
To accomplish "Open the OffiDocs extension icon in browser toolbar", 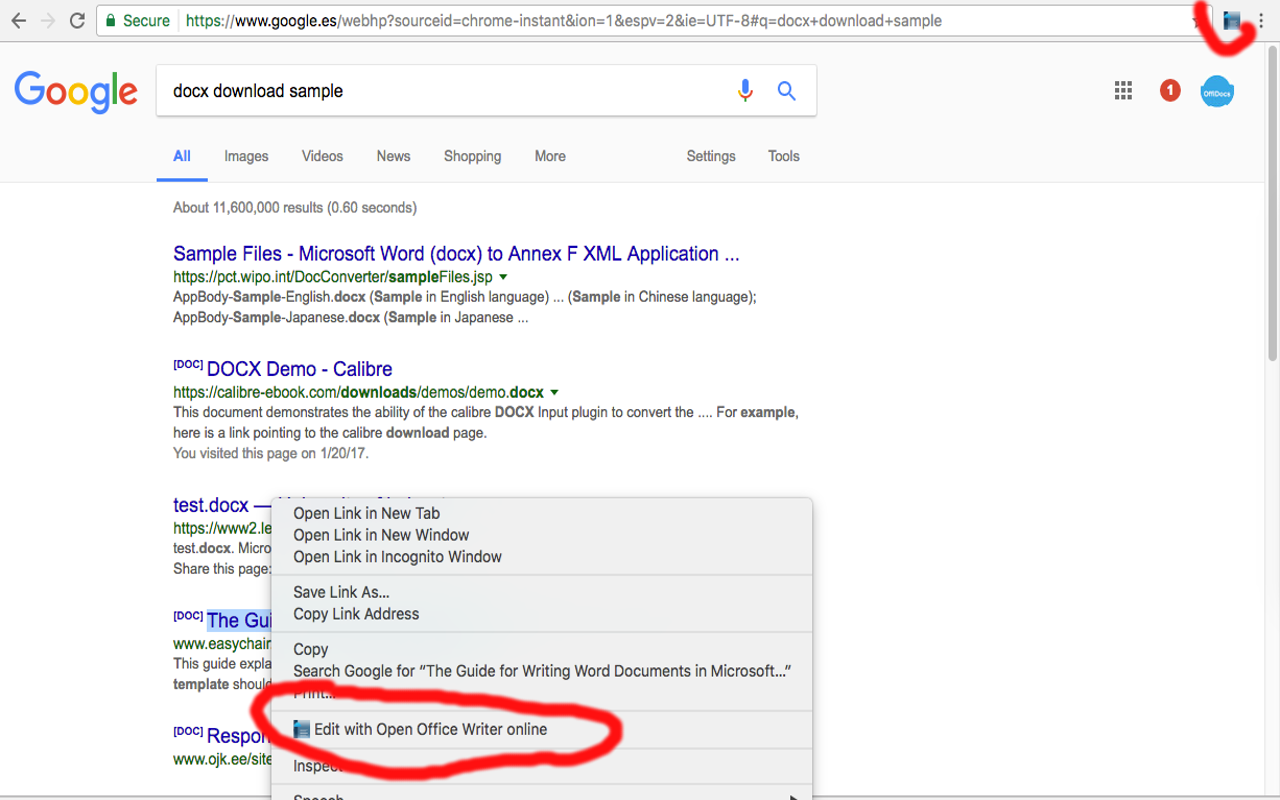I will click(x=1231, y=20).
